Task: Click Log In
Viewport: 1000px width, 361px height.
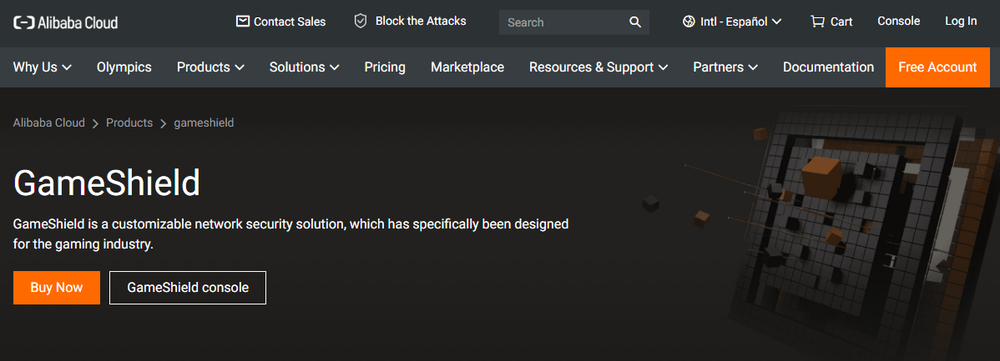Action: [x=960, y=21]
